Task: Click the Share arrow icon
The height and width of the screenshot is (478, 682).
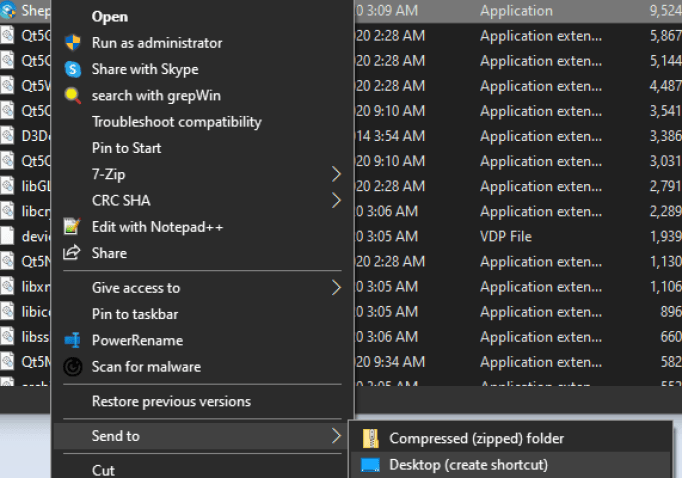Action: click(72, 253)
